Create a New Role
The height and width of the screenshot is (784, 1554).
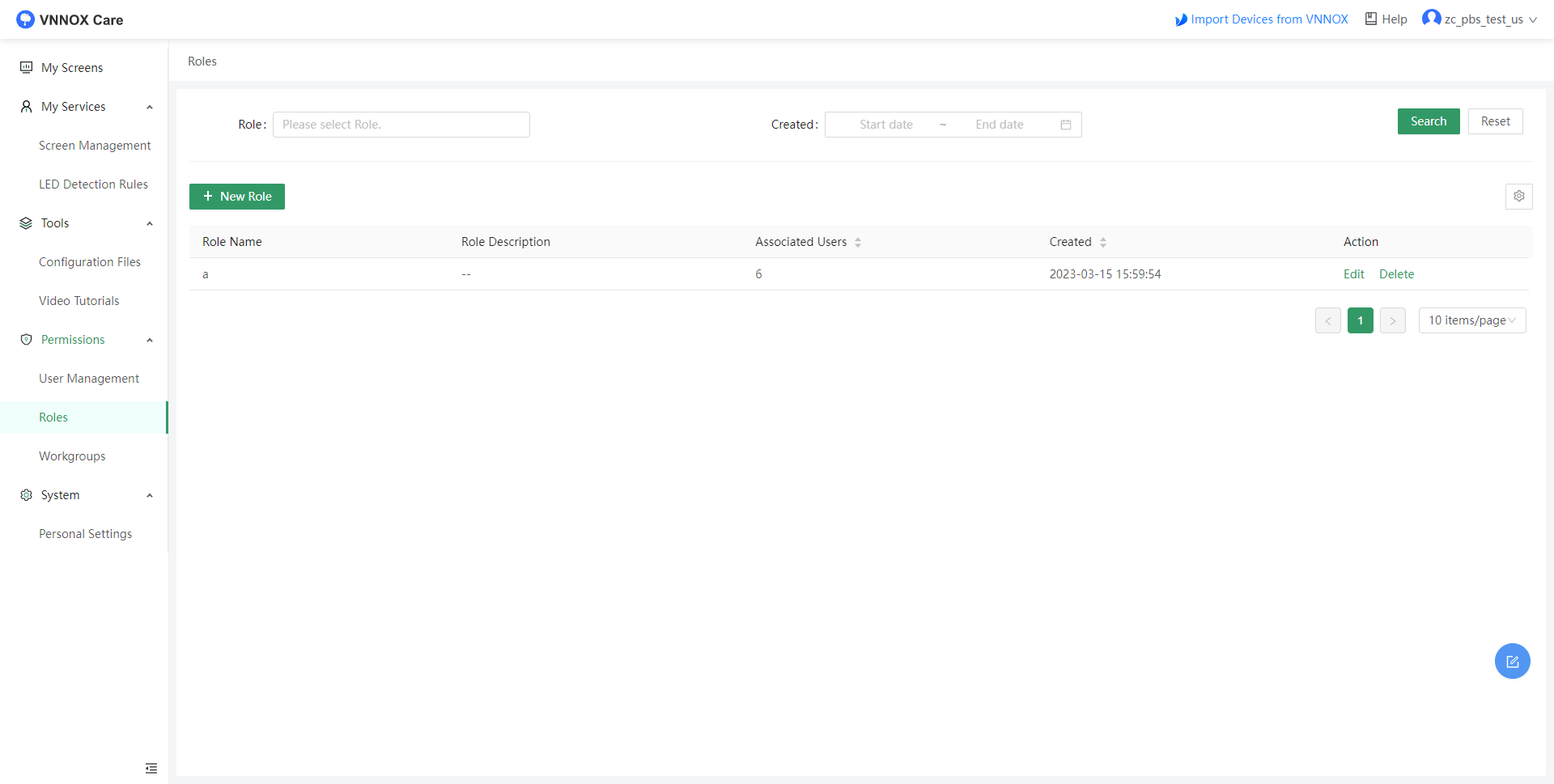coord(237,197)
